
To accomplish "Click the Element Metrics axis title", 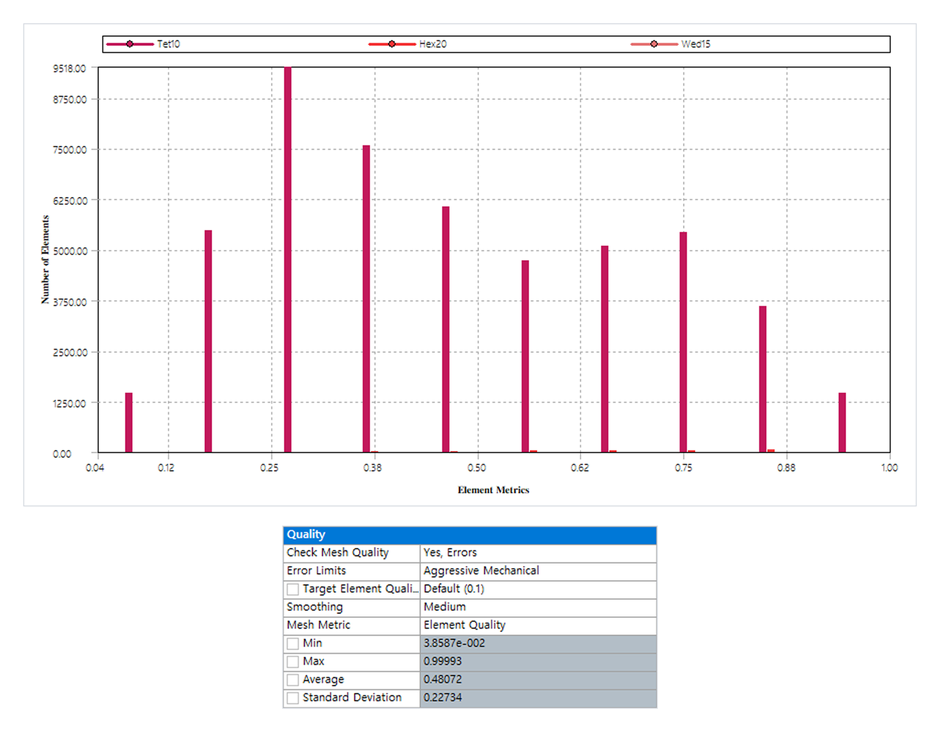I will click(493, 490).
